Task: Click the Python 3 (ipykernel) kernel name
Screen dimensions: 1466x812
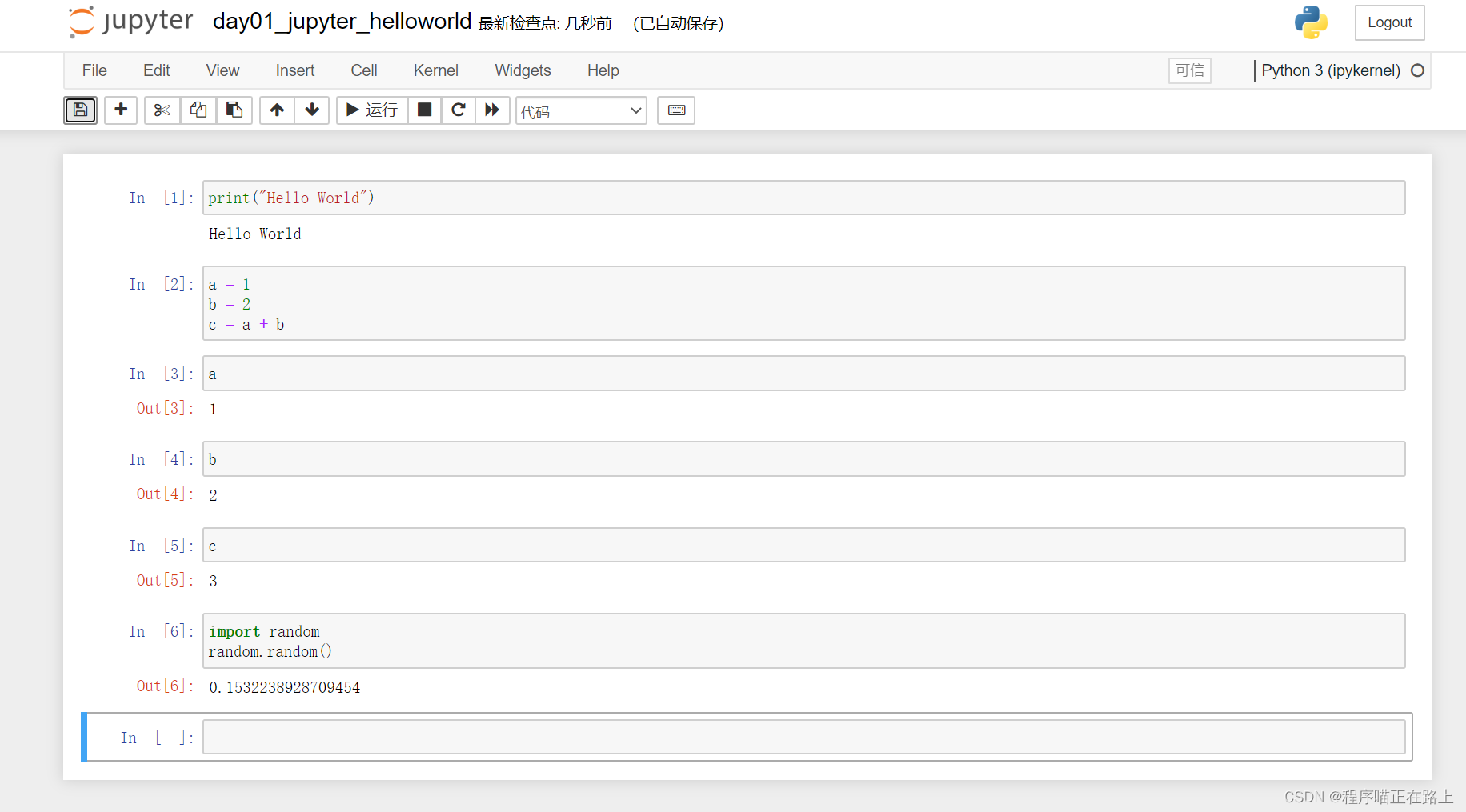Action: click(x=1331, y=70)
